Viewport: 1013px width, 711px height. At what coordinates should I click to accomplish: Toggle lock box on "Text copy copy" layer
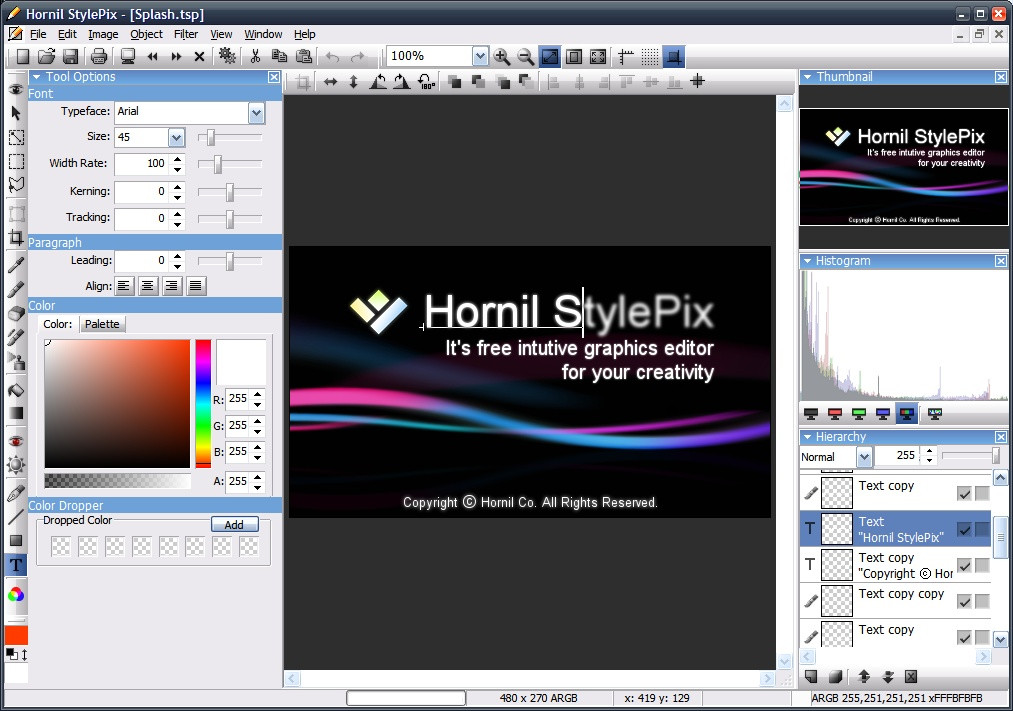[982, 601]
